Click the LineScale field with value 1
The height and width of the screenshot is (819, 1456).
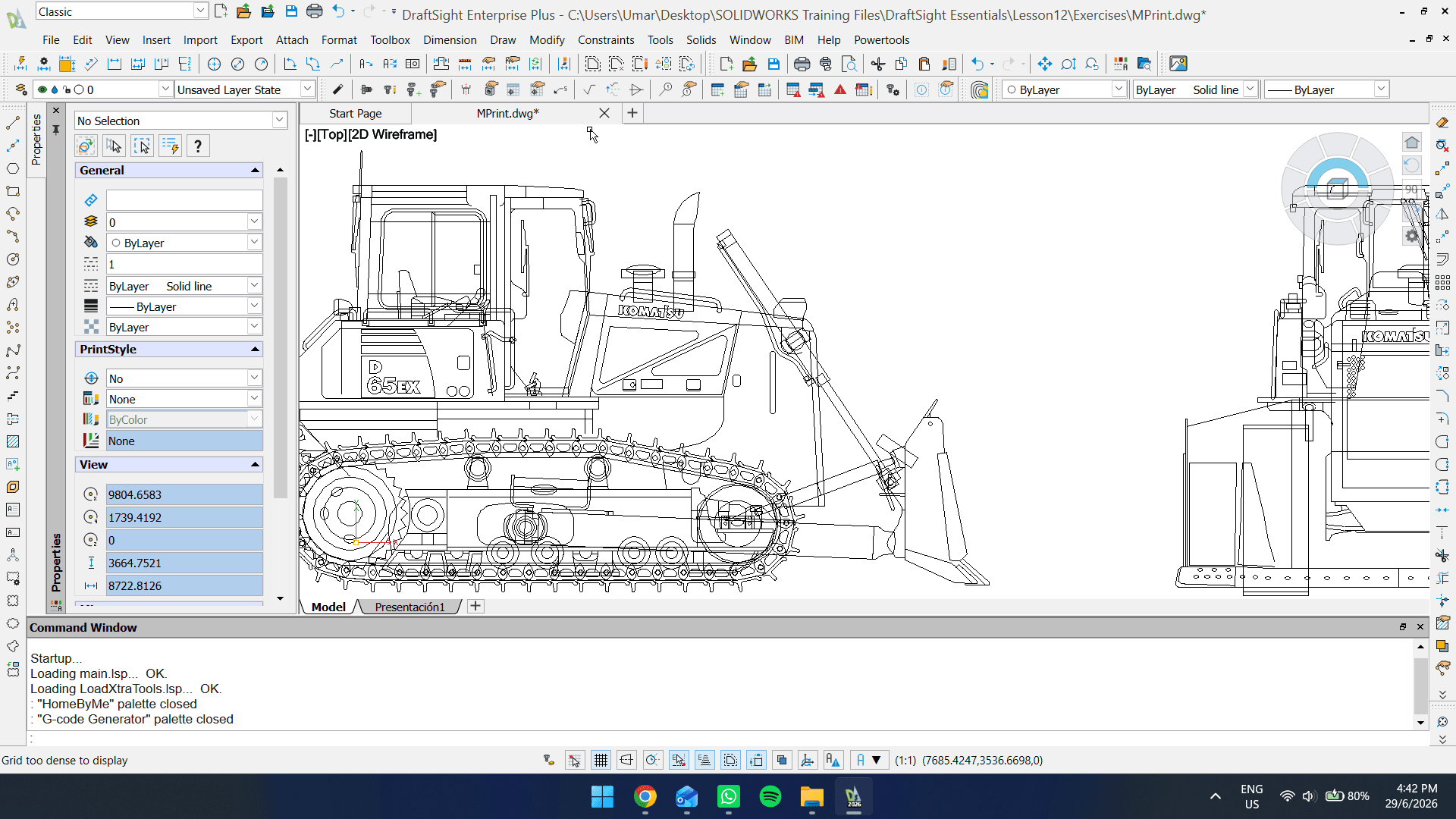click(x=184, y=264)
